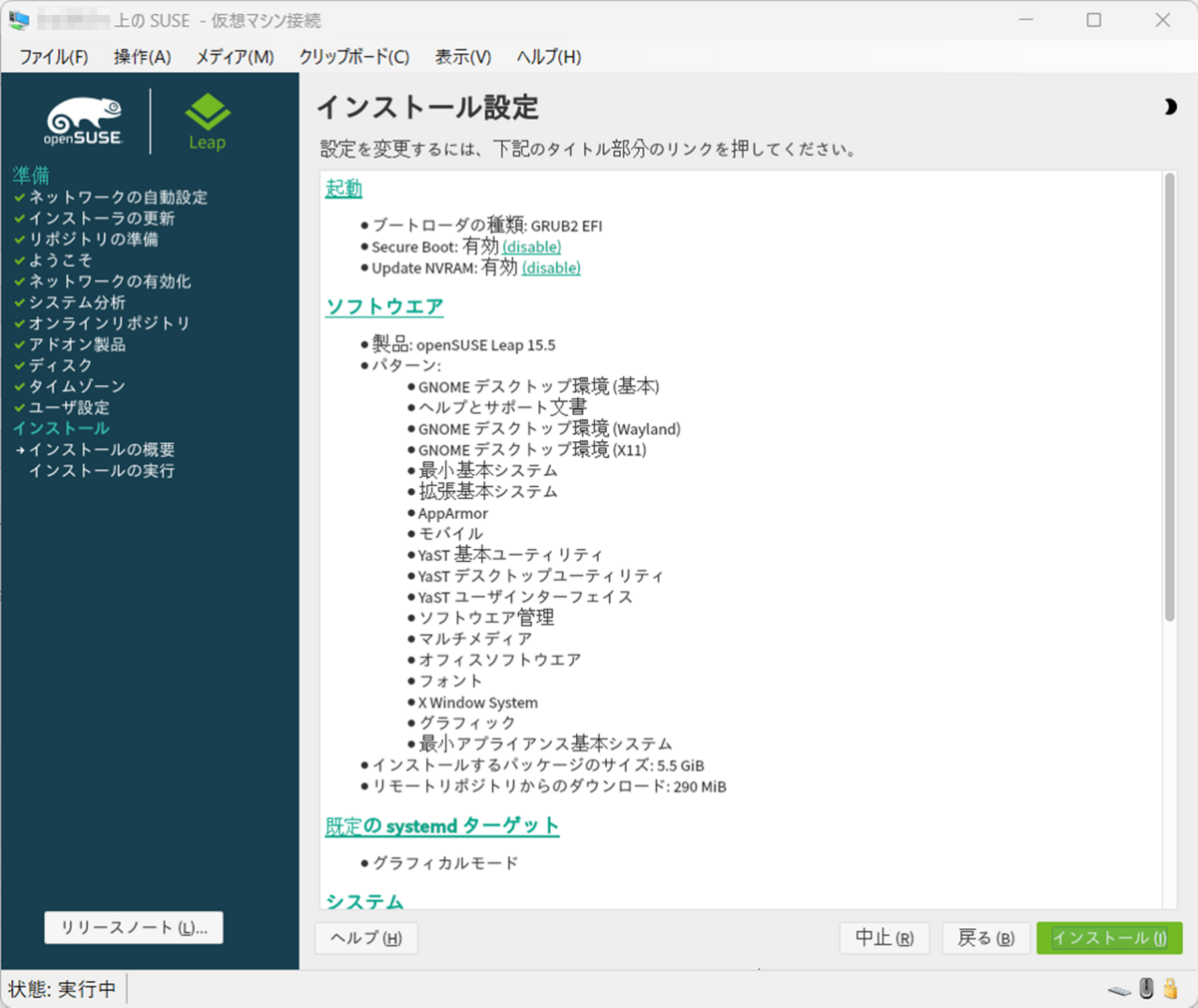The height and width of the screenshot is (1008, 1198).
Task: Click the green Leap logo
Action: point(208,122)
